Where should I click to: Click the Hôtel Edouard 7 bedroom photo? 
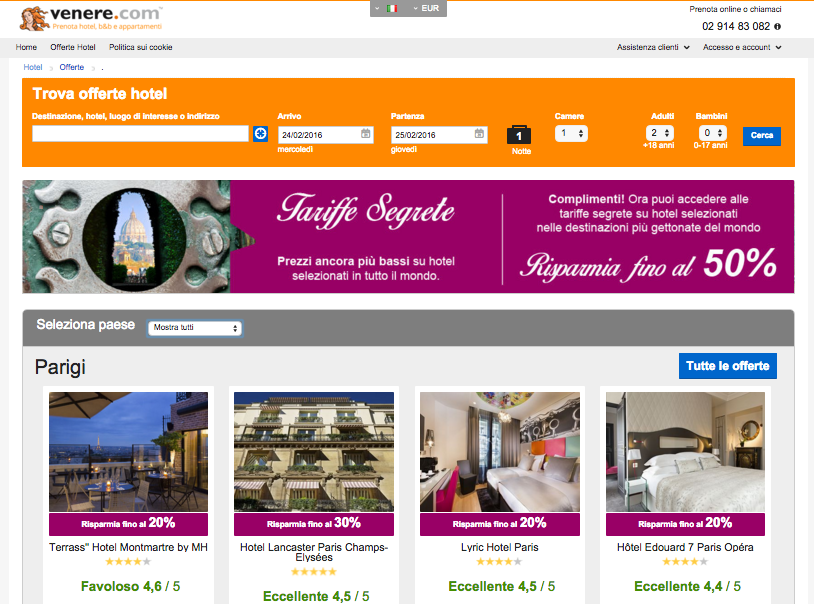click(685, 452)
